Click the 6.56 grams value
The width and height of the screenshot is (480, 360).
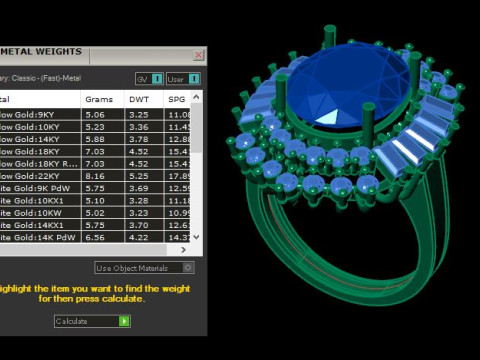click(95, 237)
